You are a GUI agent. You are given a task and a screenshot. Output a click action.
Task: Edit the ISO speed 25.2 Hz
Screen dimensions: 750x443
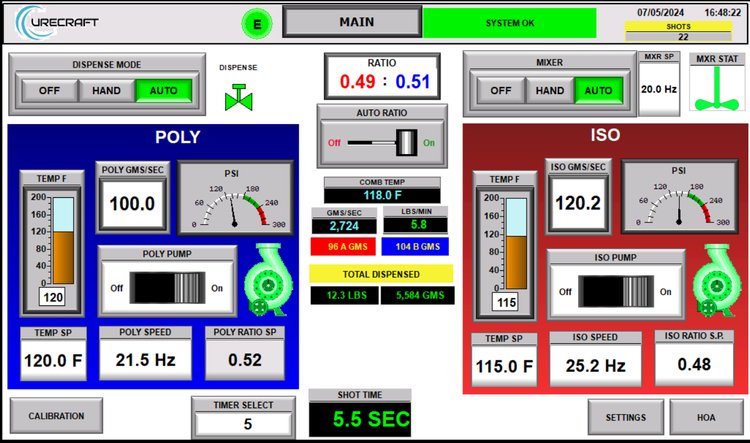tap(596, 365)
